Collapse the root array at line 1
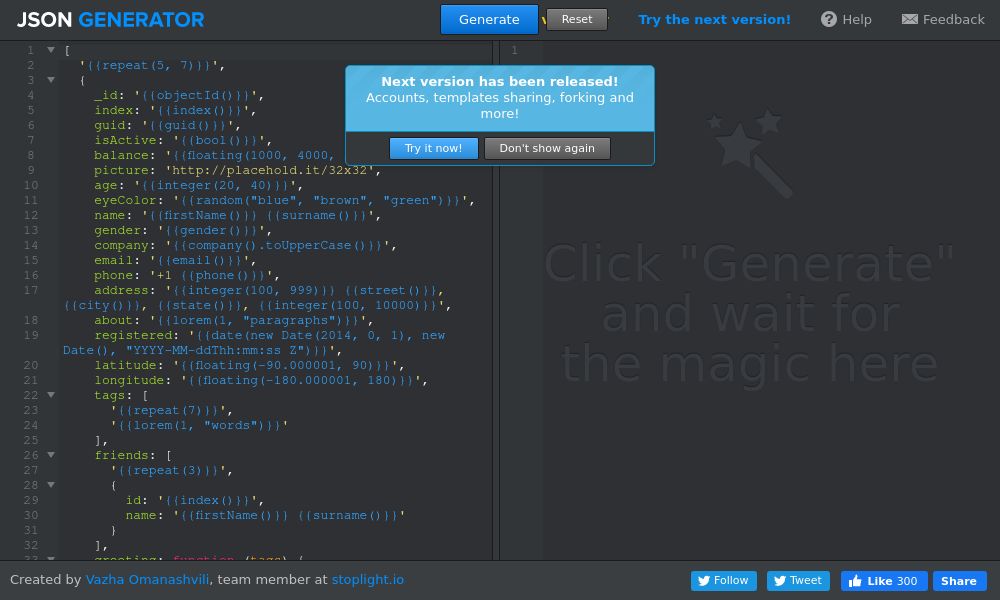Image resolution: width=1000 pixels, height=600 pixels. coord(51,49)
